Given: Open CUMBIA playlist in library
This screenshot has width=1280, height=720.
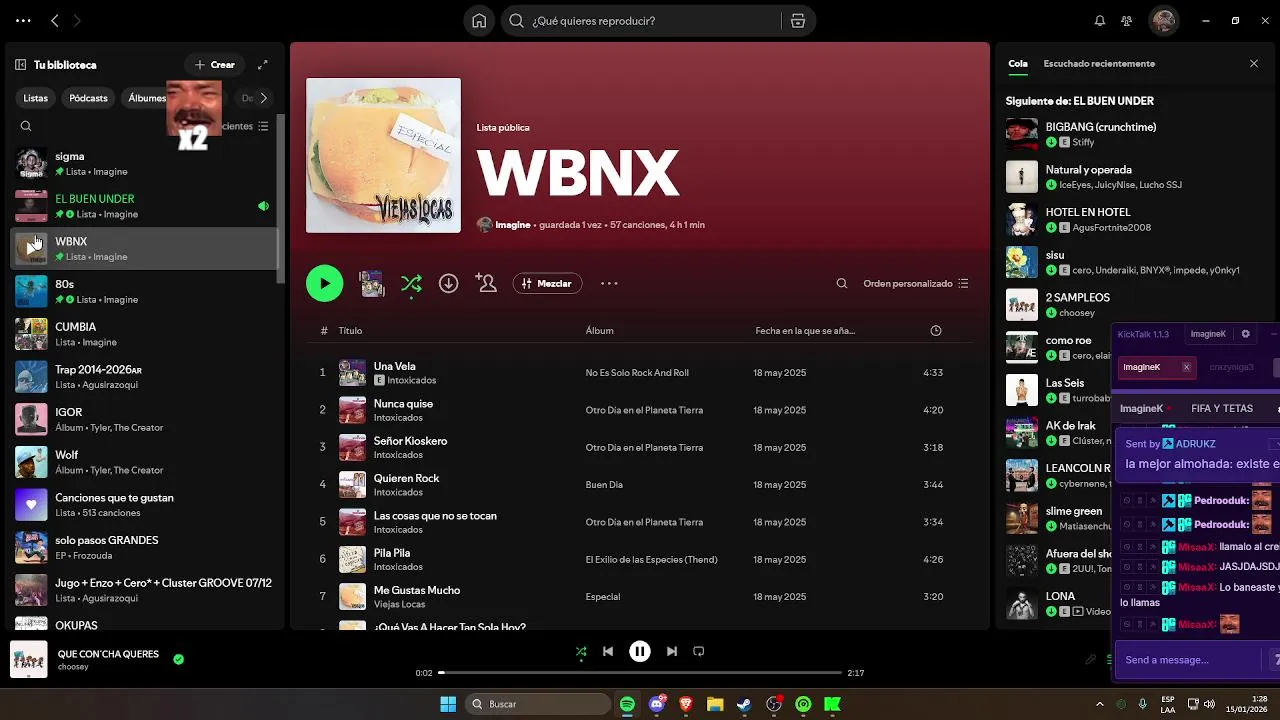Looking at the screenshot, I should [x=145, y=334].
